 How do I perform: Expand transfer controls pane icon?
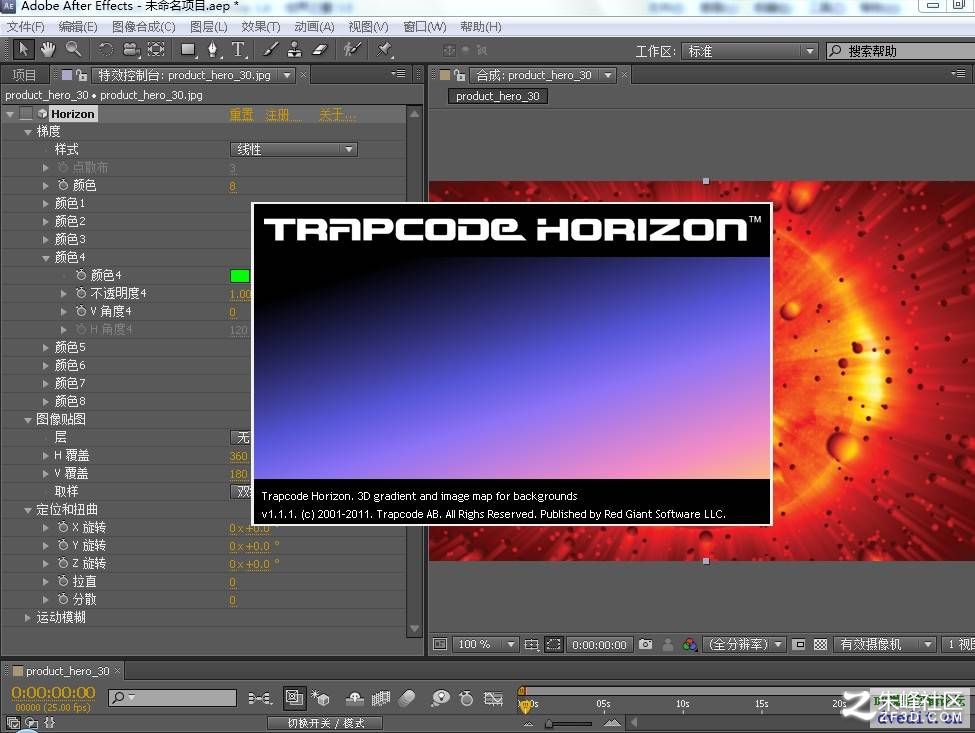click(31, 722)
